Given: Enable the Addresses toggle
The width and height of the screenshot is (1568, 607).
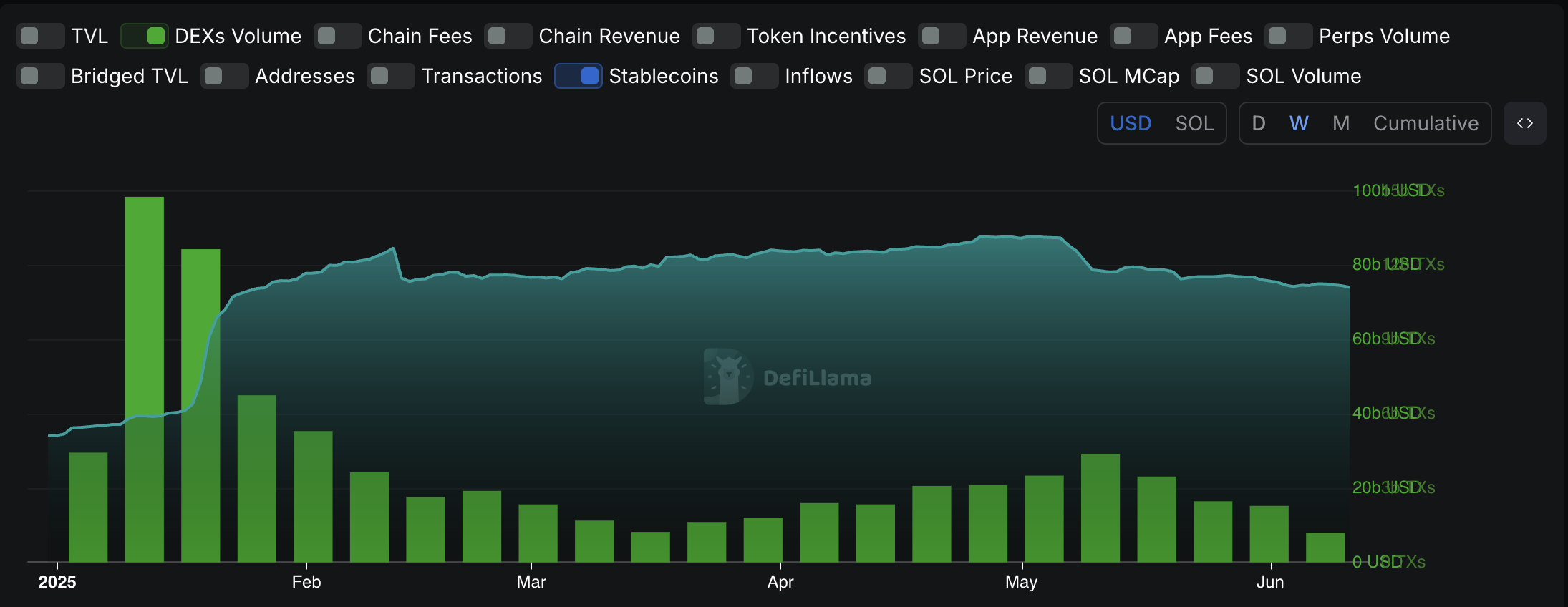Looking at the screenshot, I should (x=225, y=76).
